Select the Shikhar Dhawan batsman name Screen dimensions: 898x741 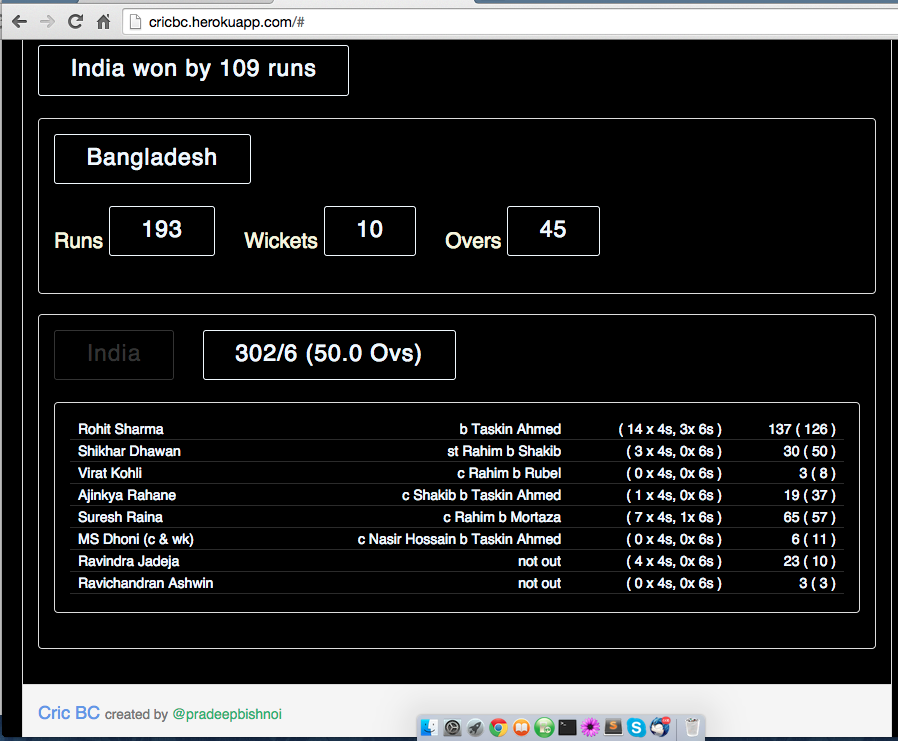[129, 451]
